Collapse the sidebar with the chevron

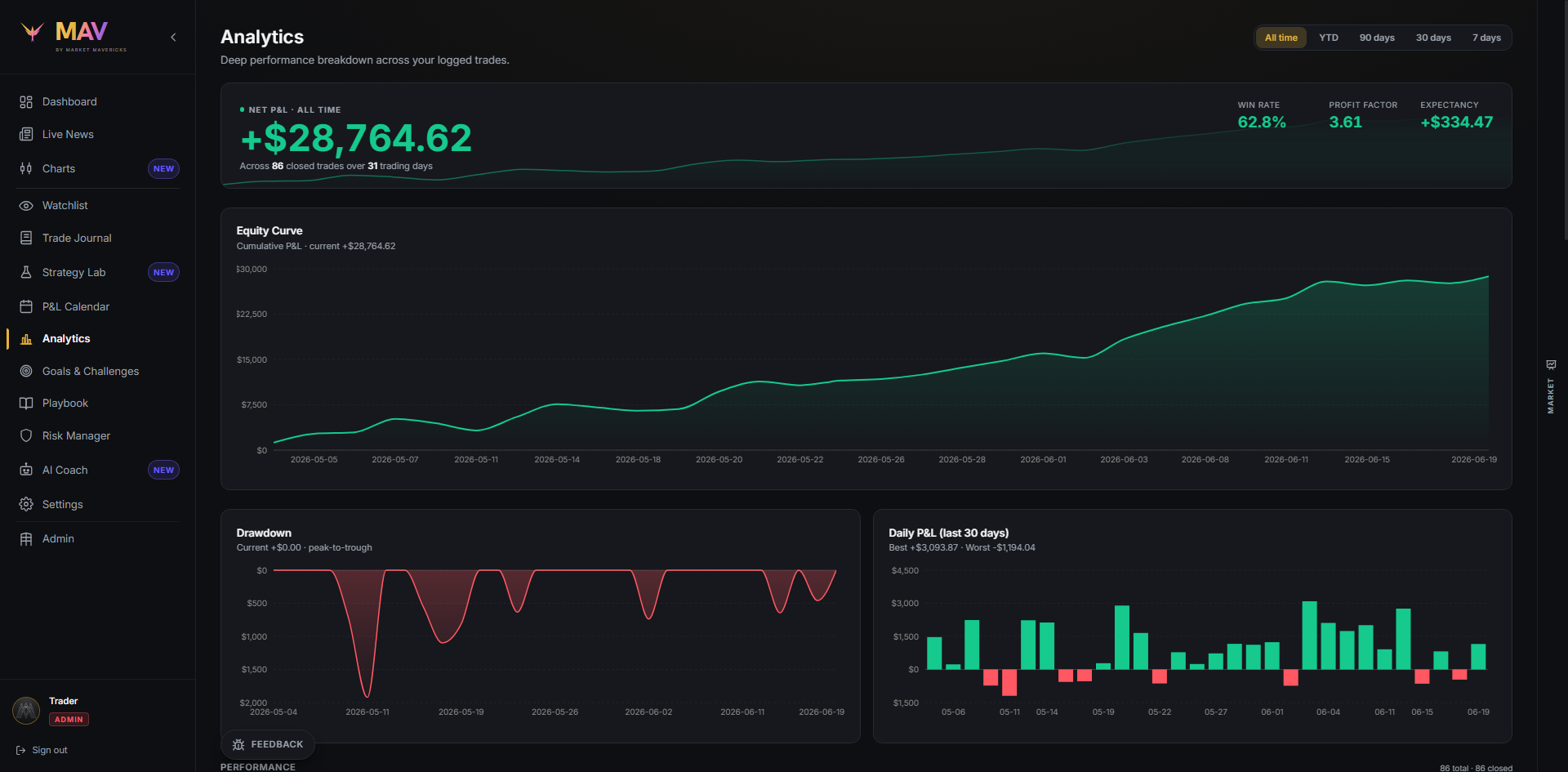click(x=173, y=37)
